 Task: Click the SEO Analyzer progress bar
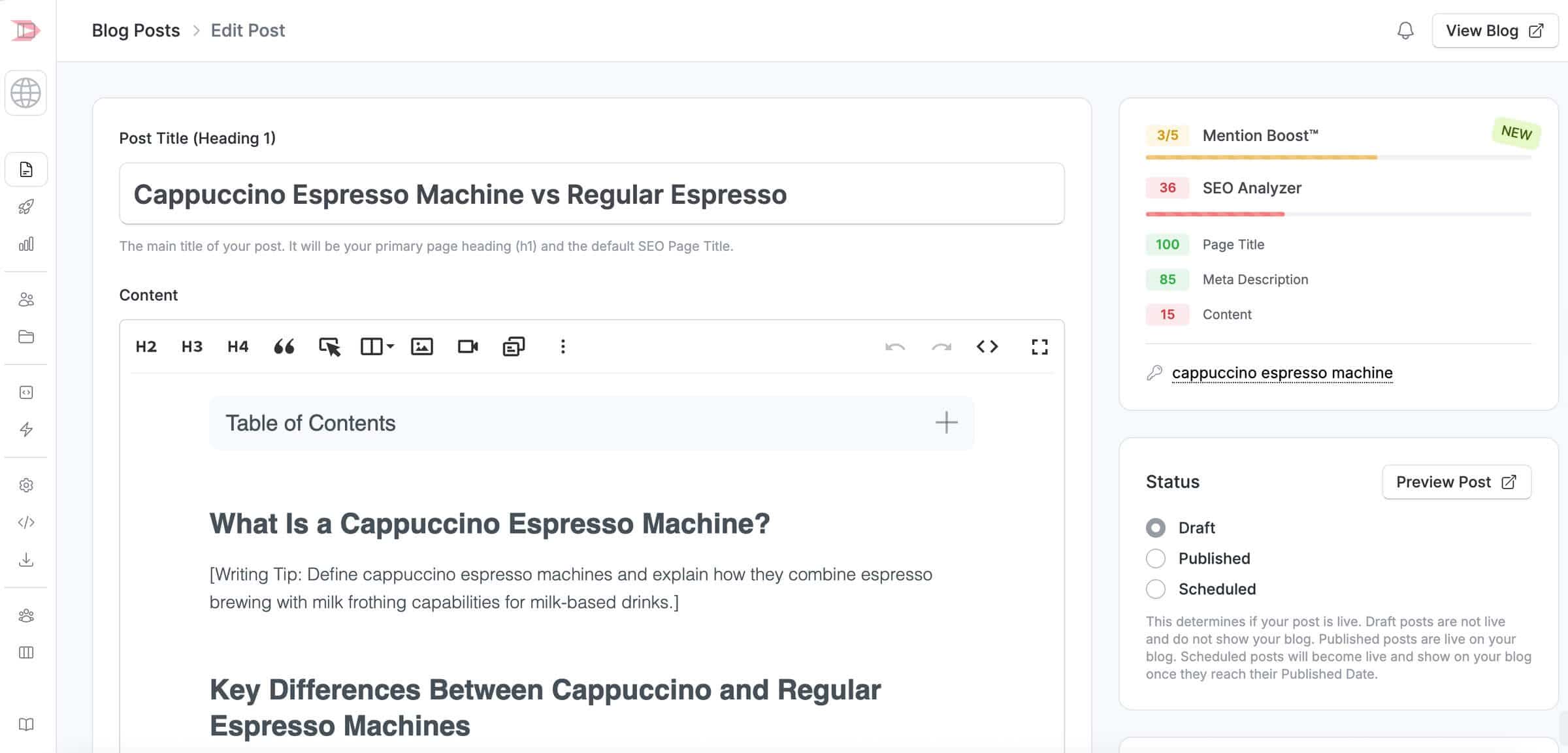pos(1338,214)
